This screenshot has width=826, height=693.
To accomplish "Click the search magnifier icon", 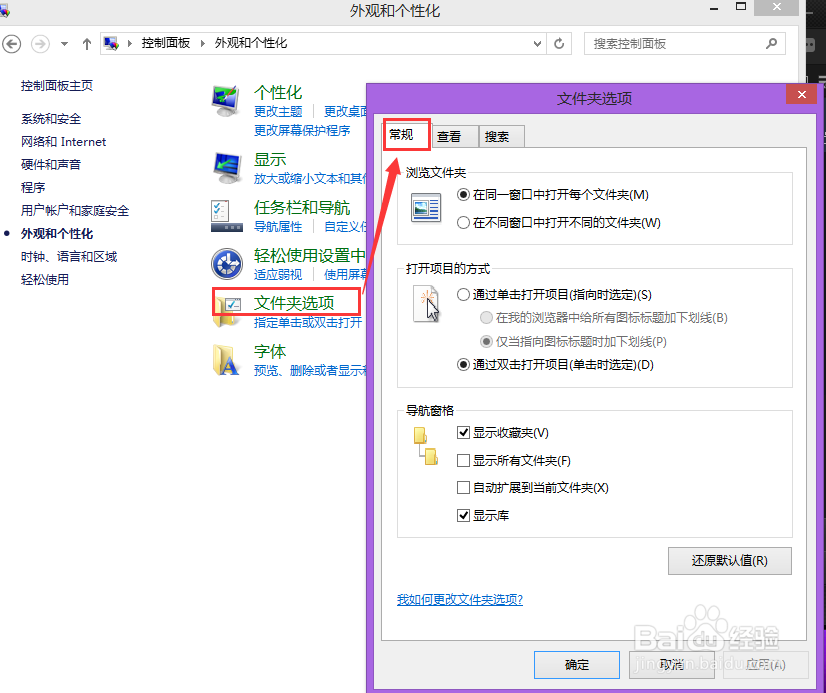I will click(770, 44).
